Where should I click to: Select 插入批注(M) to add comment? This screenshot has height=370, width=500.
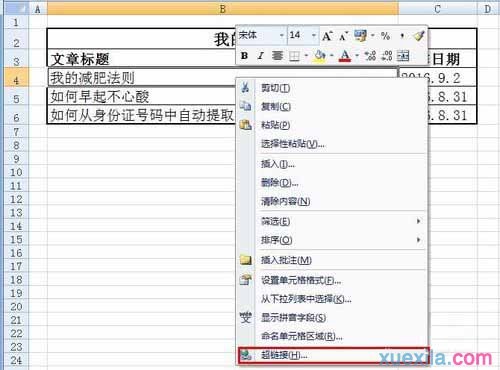pyautogui.click(x=332, y=260)
